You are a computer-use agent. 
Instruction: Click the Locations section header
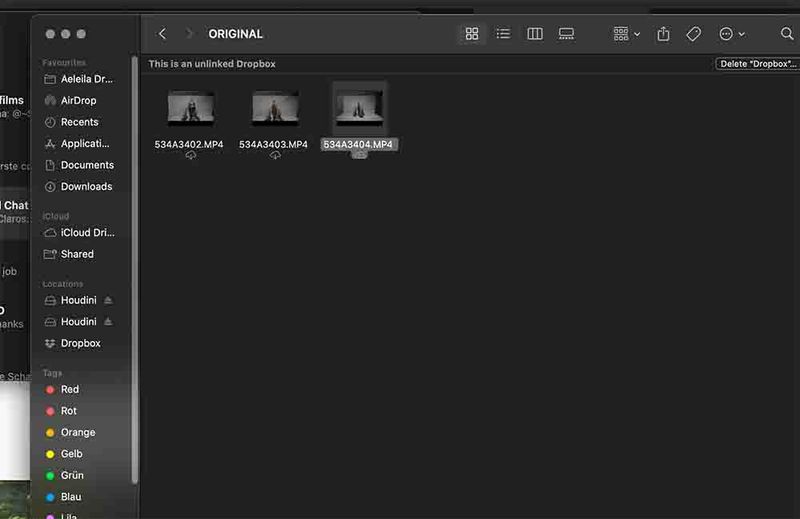tap(62, 284)
